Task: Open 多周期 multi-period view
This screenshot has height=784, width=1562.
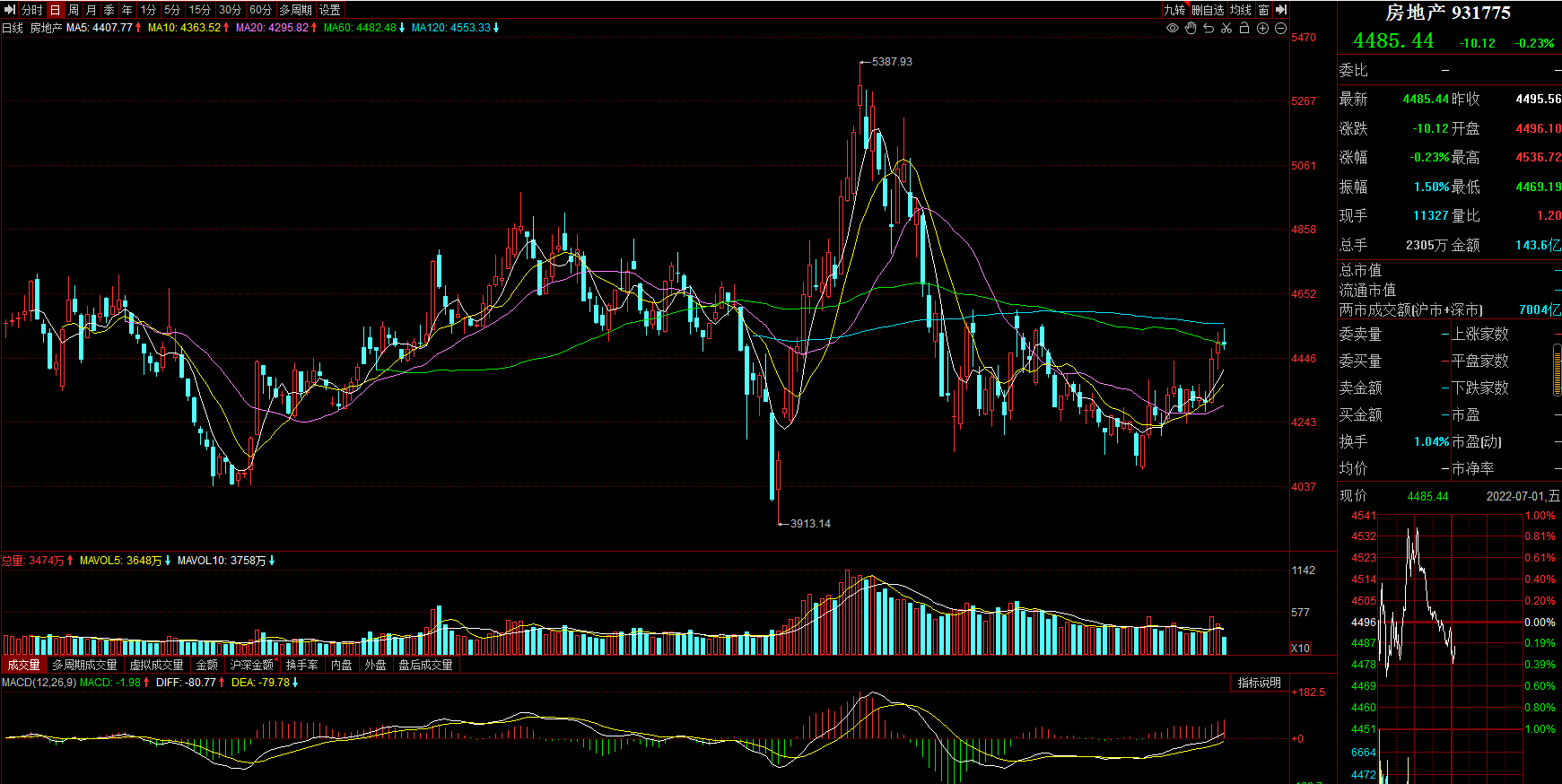Action: click(x=296, y=10)
